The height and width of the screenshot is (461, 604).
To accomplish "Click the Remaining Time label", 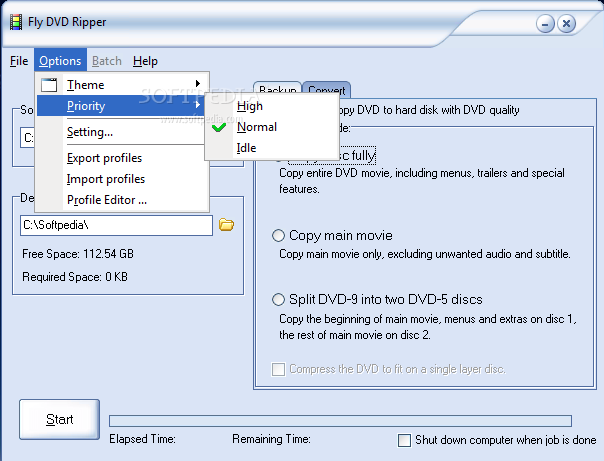I will click(x=271, y=439).
